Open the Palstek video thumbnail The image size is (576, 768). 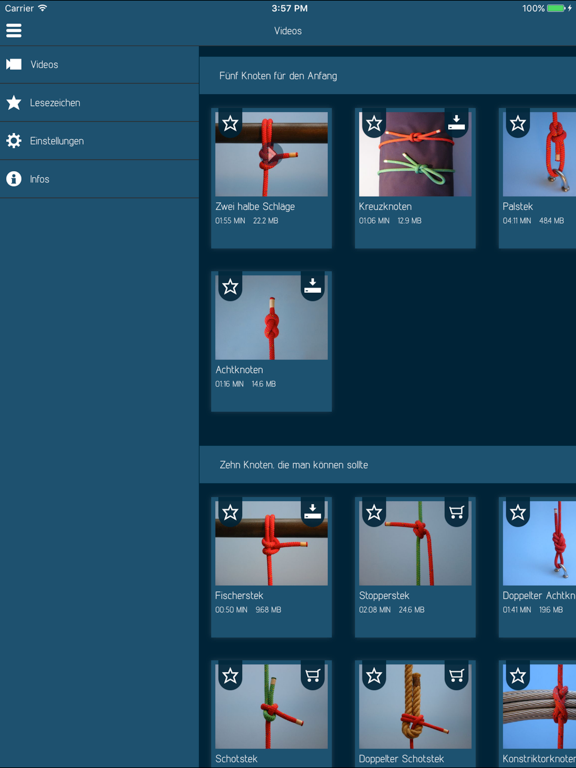pos(539,154)
